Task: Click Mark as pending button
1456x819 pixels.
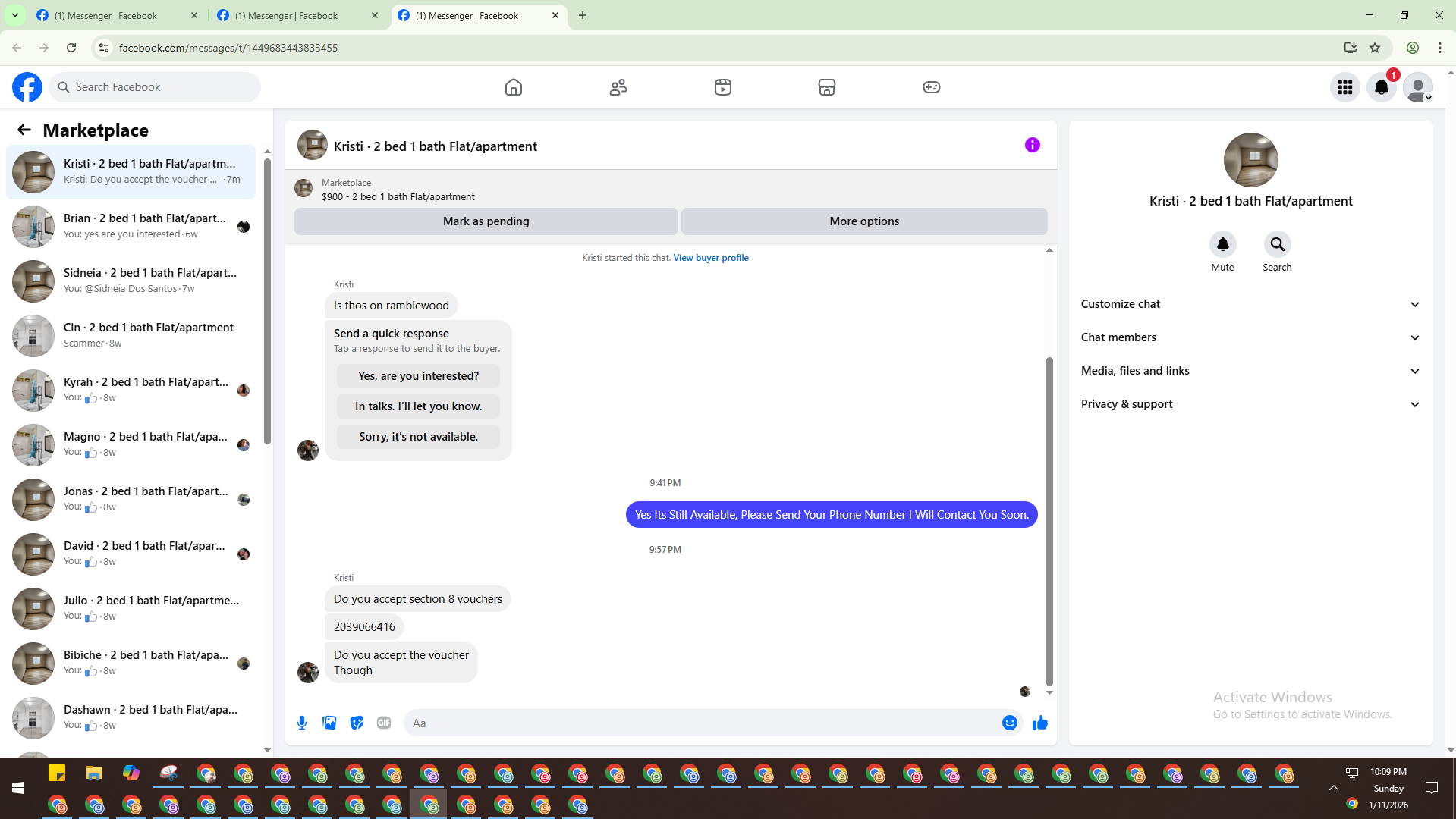Action: pyautogui.click(x=486, y=221)
